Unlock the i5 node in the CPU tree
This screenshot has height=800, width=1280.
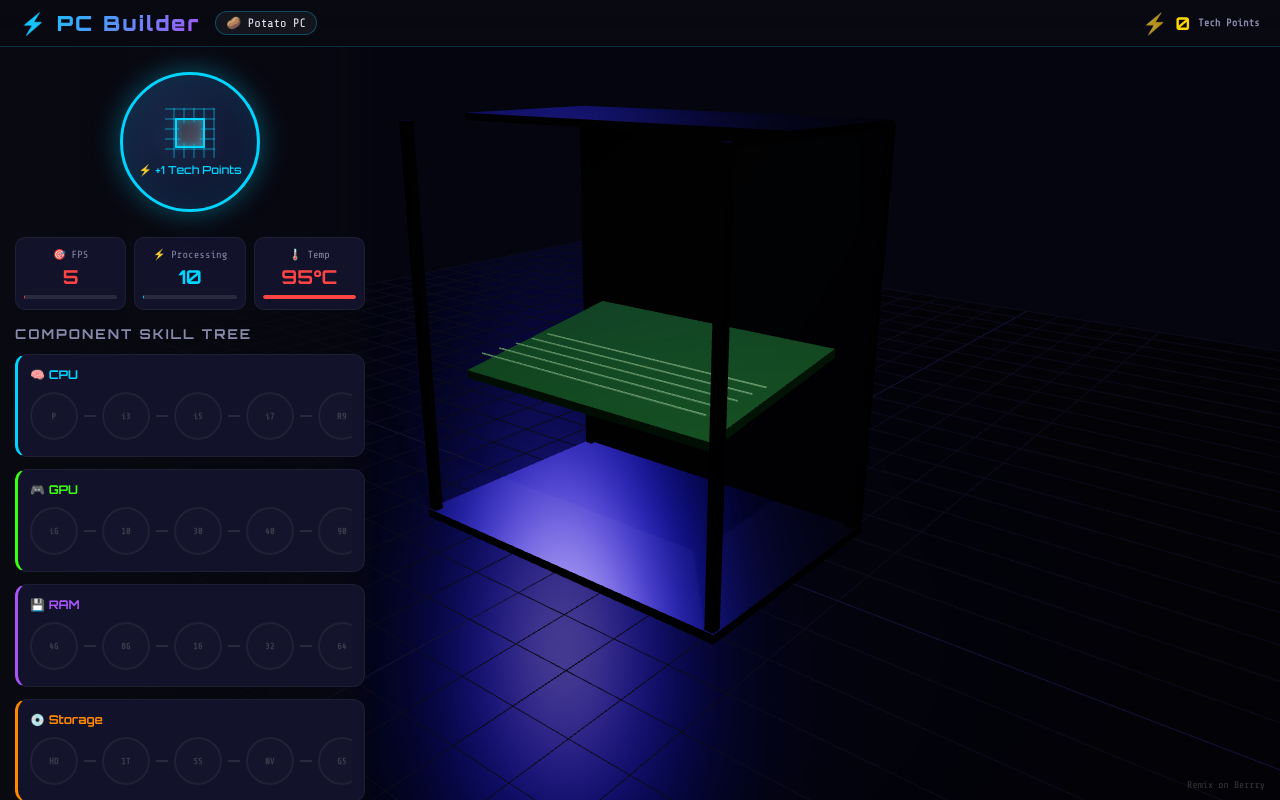click(198, 415)
